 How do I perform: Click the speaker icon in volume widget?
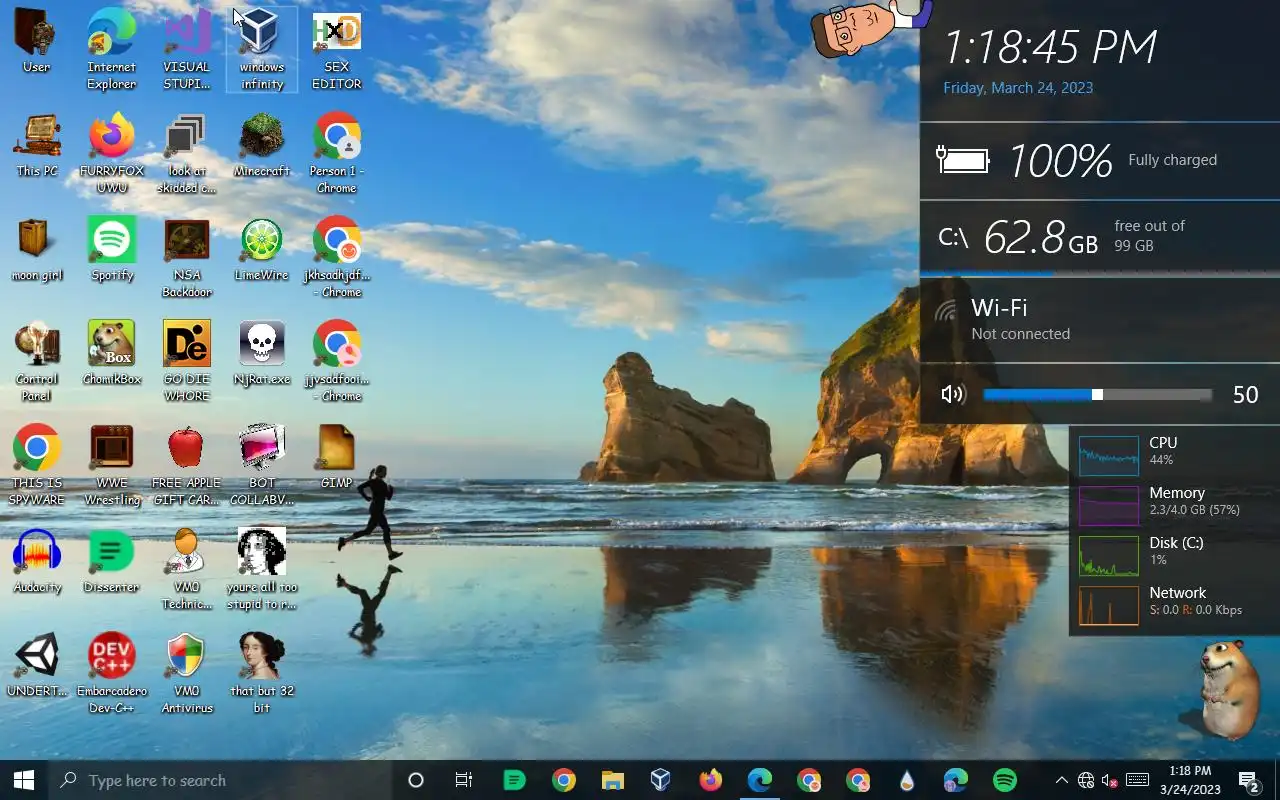pyautogui.click(x=953, y=395)
